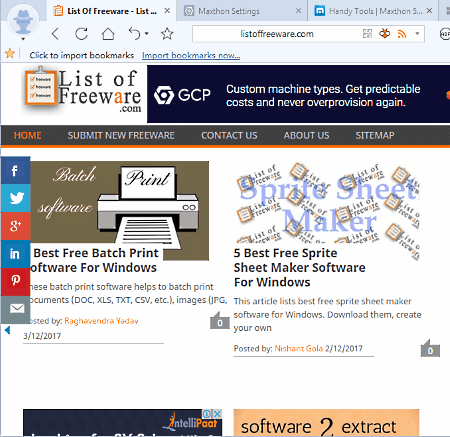Click the QR code icon in address bar

(367, 34)
